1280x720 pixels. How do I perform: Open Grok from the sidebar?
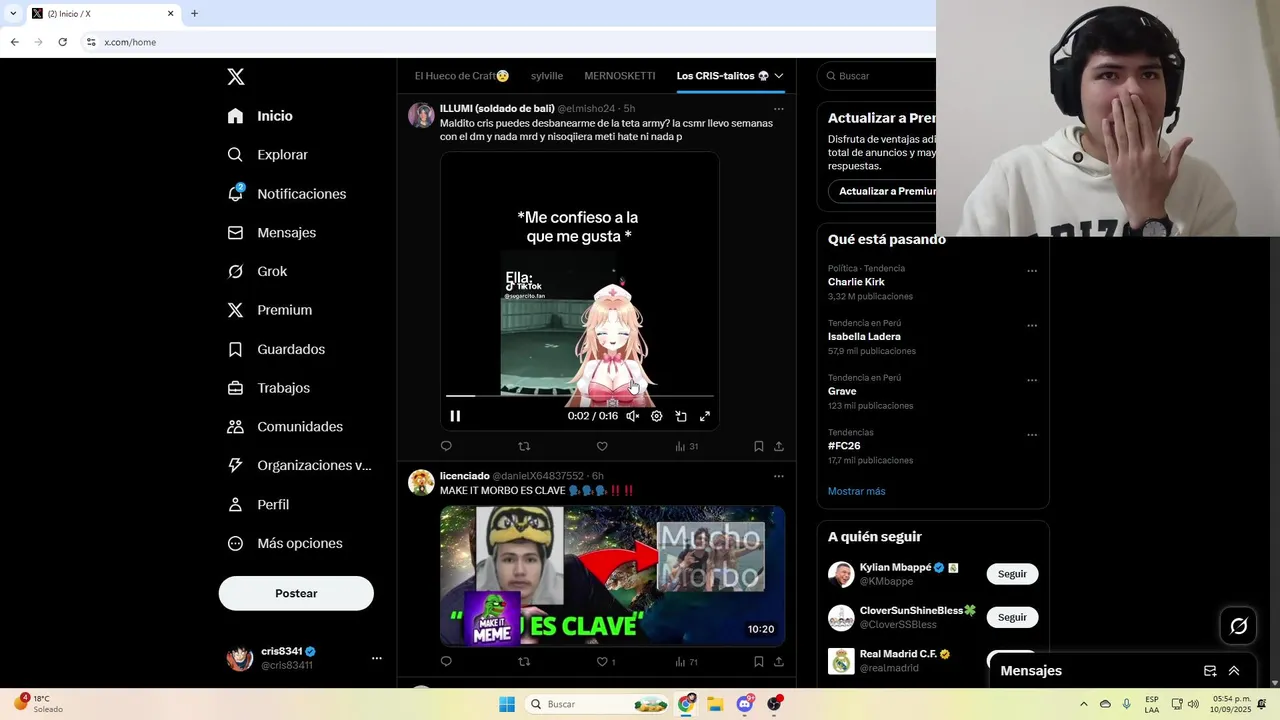click(x=257, y=271)
